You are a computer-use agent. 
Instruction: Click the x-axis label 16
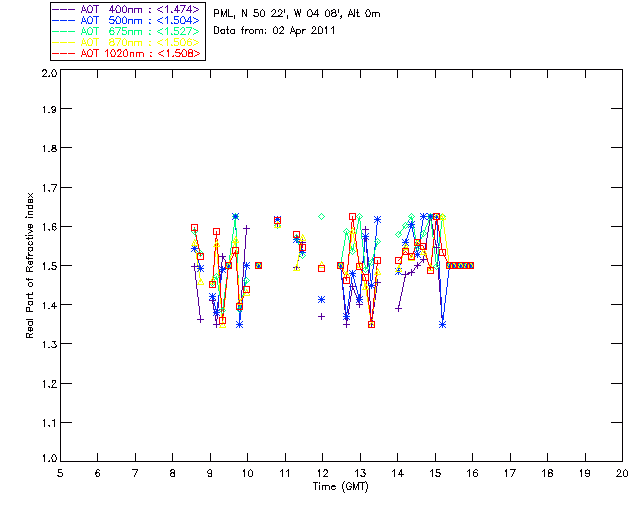473,473
